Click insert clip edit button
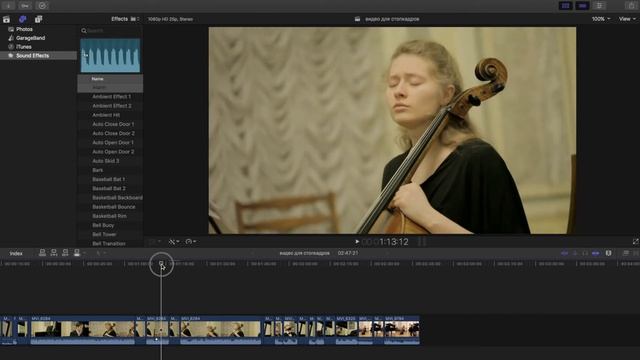This screenshot has height=360, width=640. (x=53, y=253)
